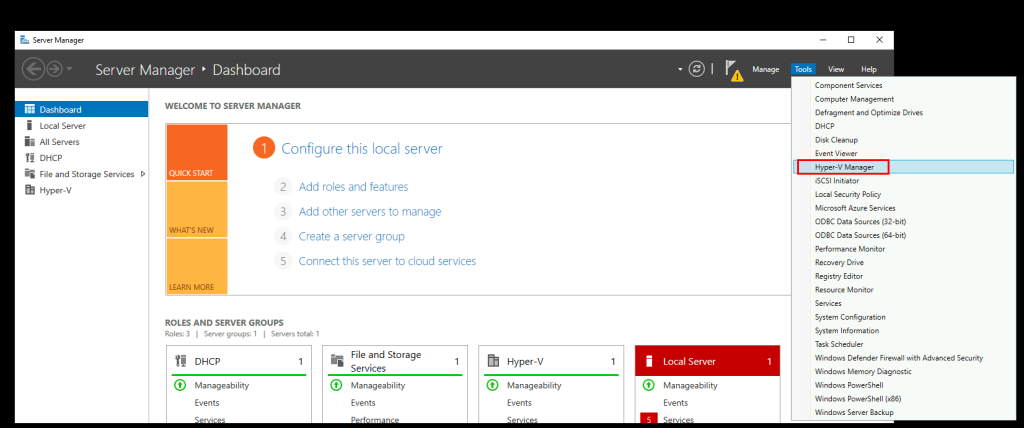Open Hyper-V Manager from Tools menu
This screenshot has width=1024, height=428.
[x=904, y=167]
